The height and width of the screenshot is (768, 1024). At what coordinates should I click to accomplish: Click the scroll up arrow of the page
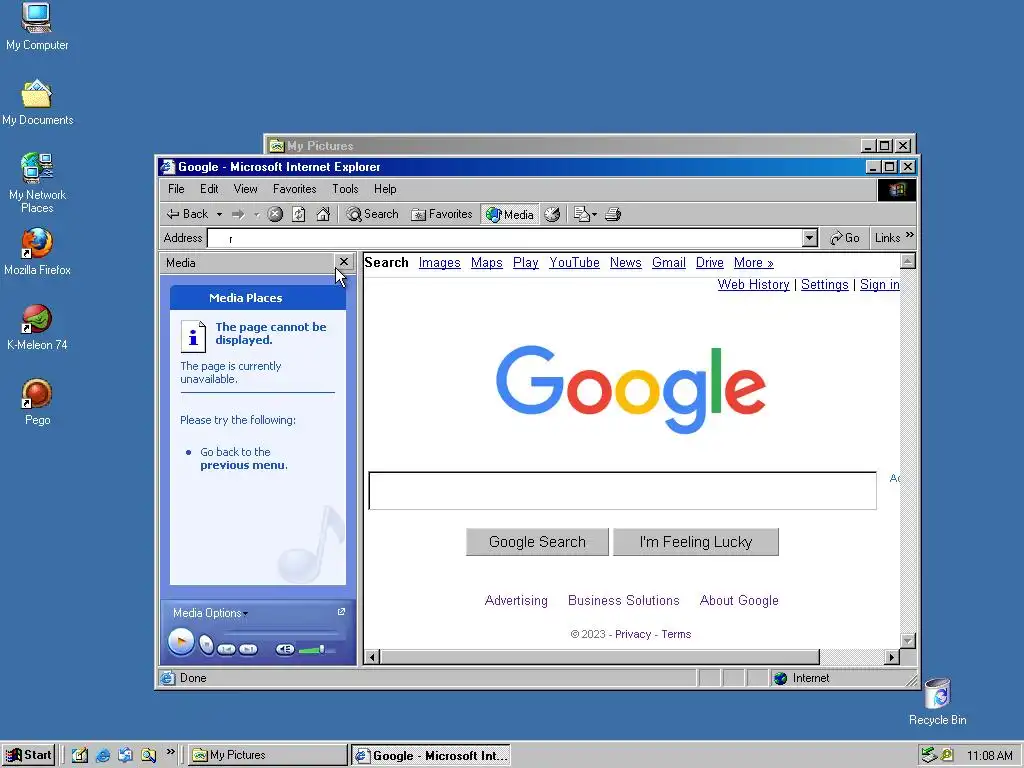908,261
